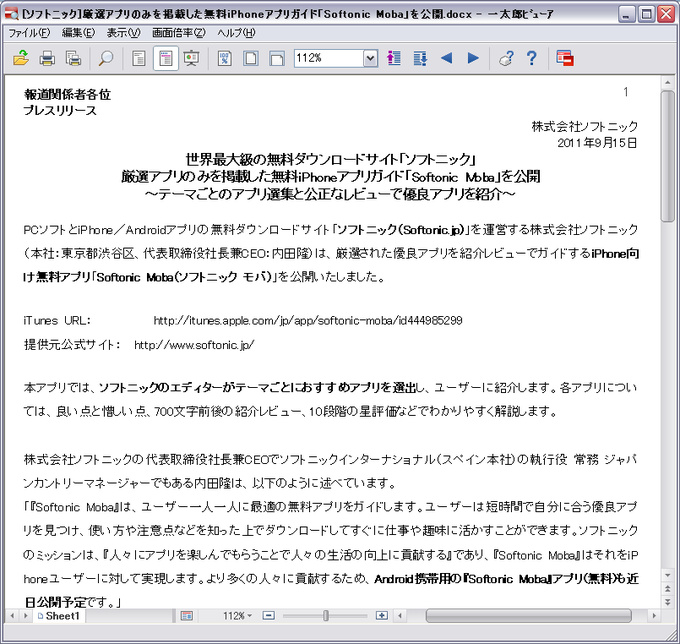Start presentation screen mode icon

[192, 58]
